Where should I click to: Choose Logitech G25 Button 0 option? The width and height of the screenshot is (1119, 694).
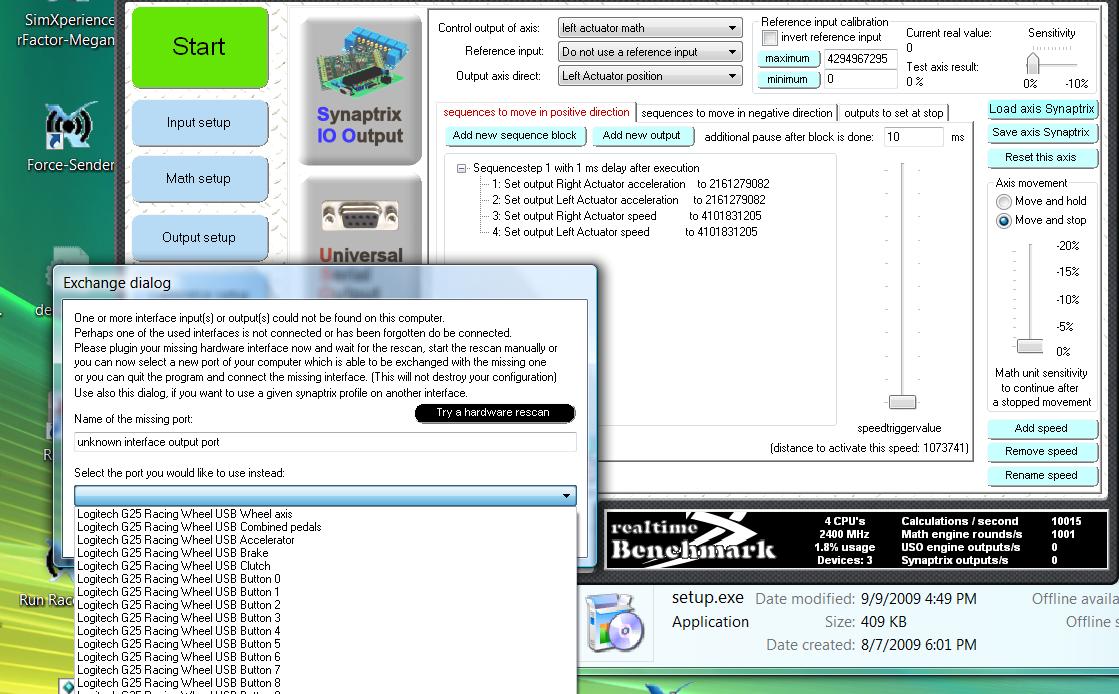(325, 579)
